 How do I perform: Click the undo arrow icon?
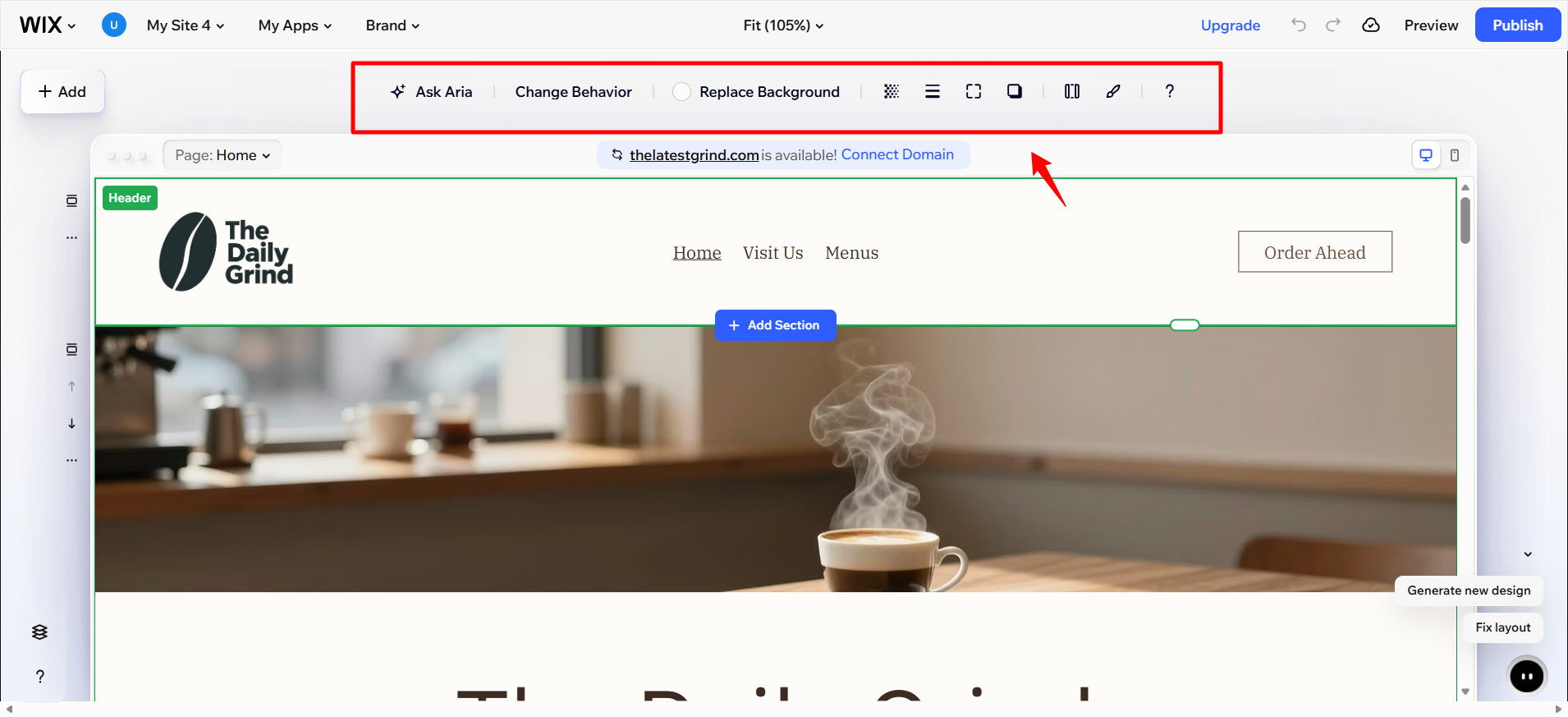1298,25
